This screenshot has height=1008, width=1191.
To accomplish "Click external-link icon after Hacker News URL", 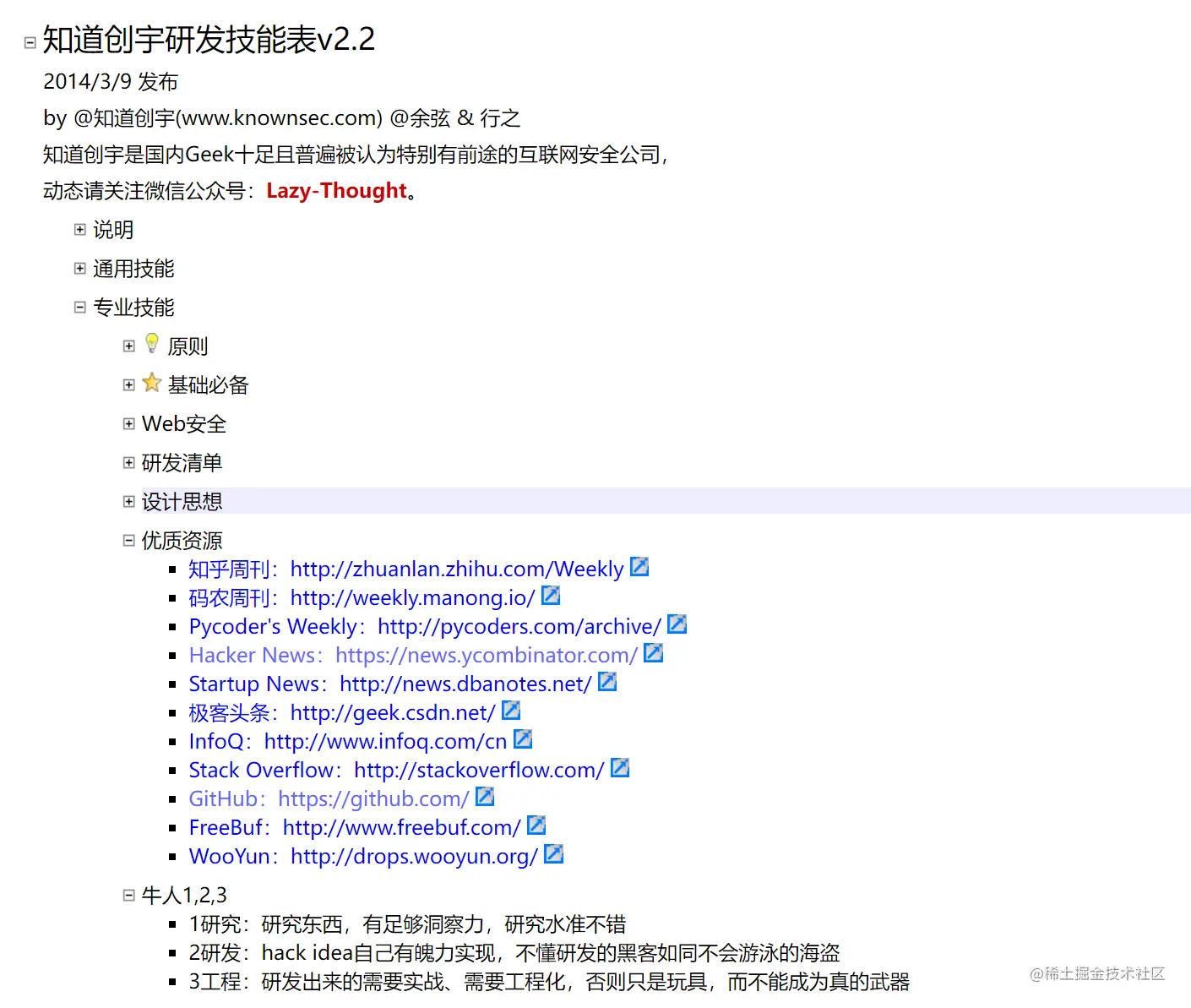I will 653,653.
